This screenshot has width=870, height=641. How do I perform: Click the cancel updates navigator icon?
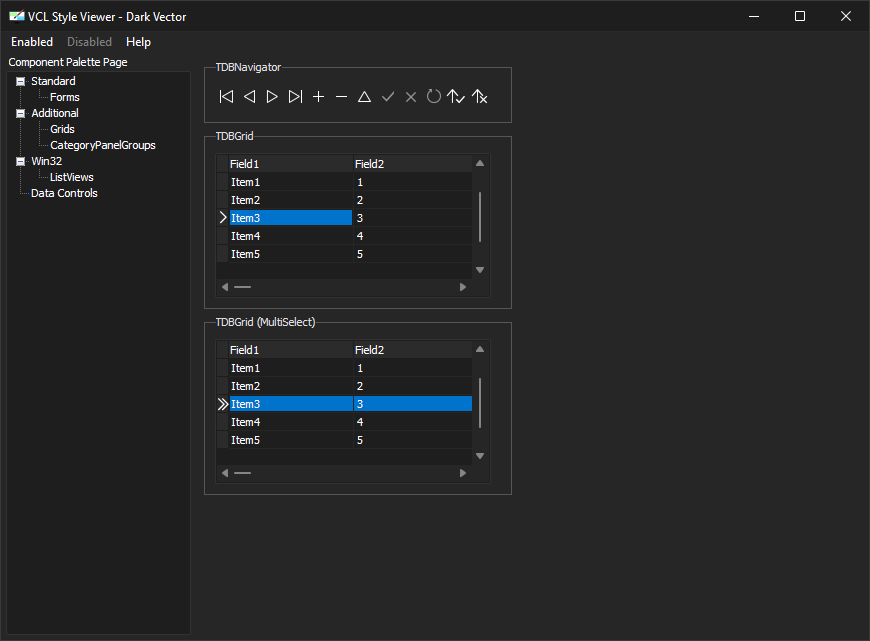coord(479,97)
